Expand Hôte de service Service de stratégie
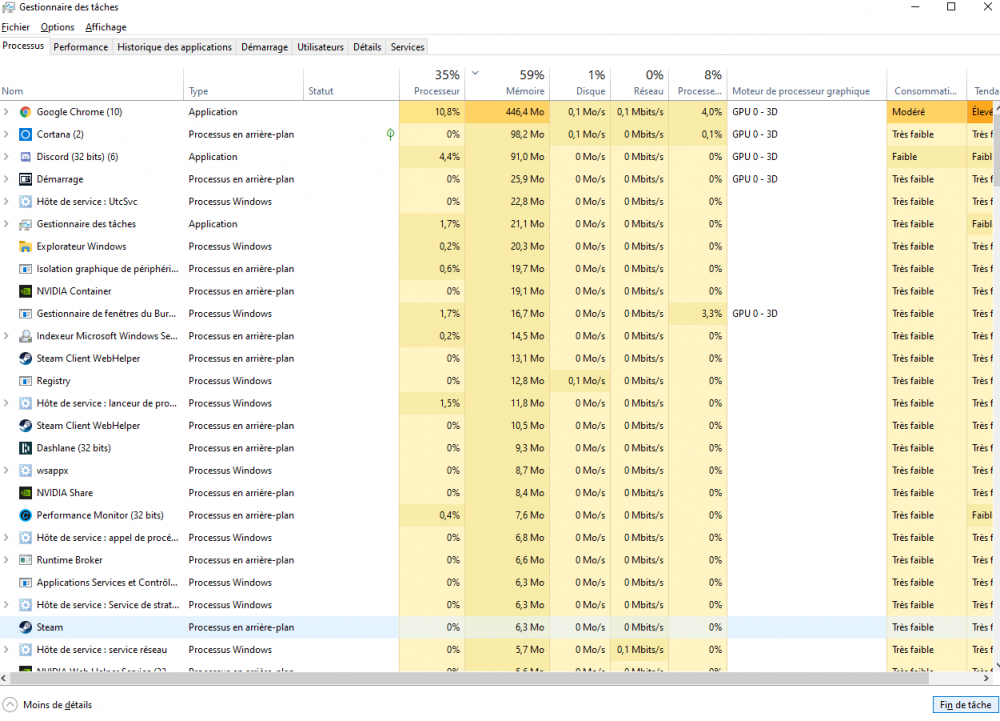This screenshot has height=721, width=1000. (6, 605)
